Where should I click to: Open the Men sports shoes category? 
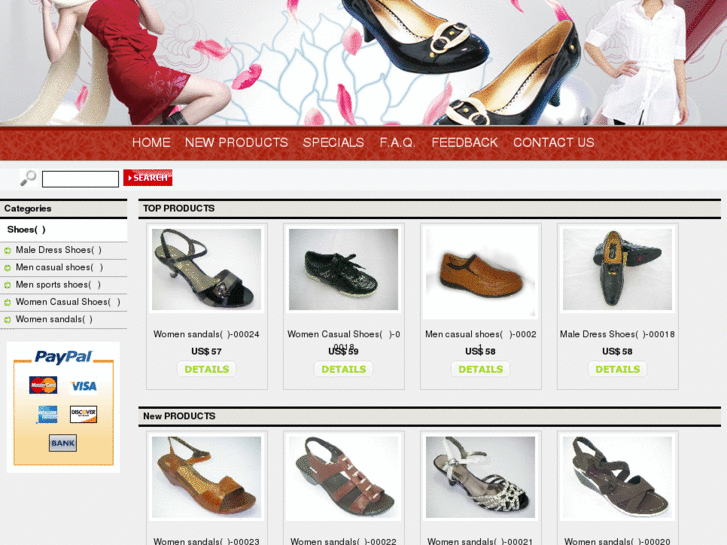coord(58,285)
